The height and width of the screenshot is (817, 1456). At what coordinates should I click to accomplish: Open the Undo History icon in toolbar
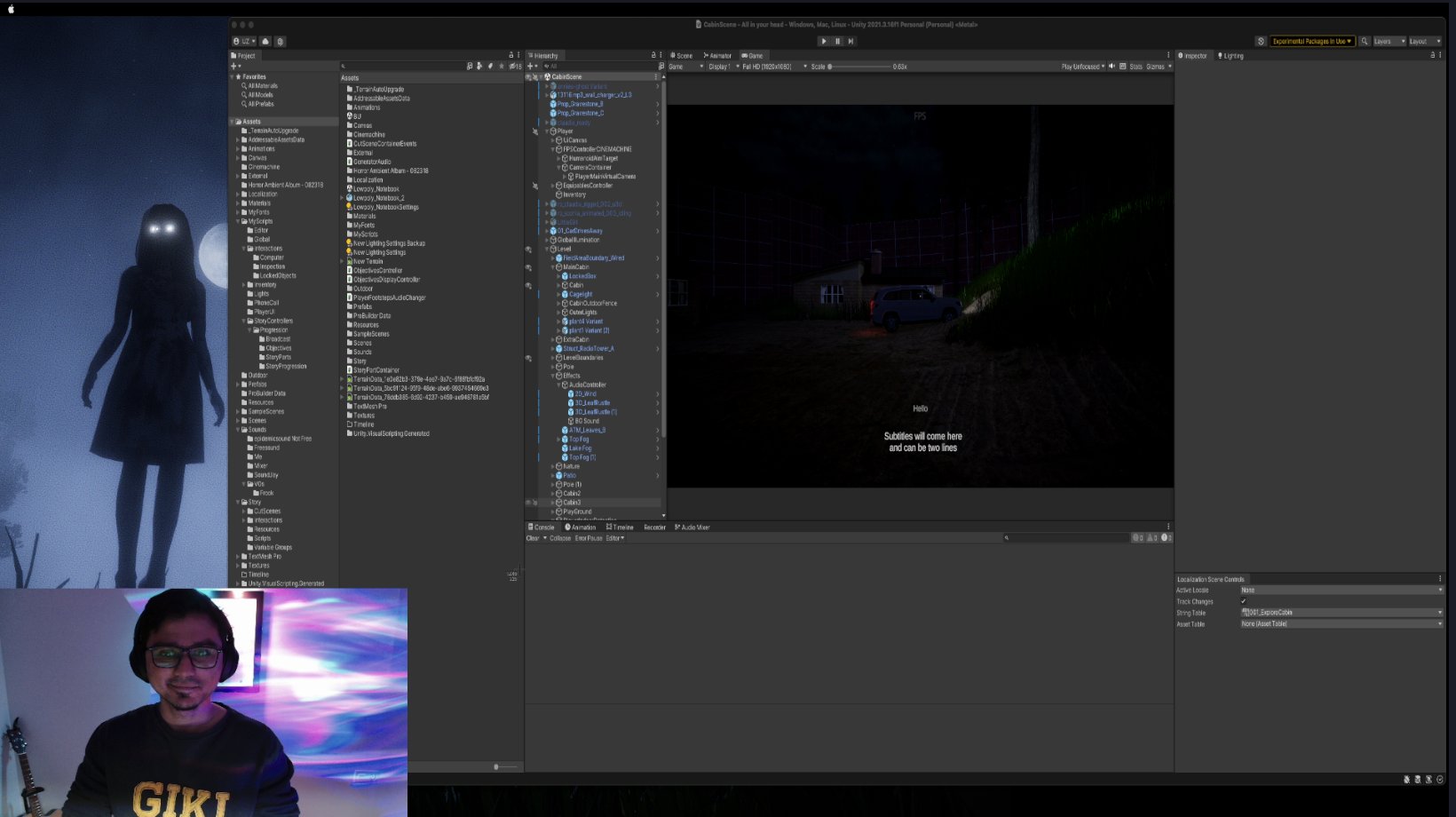point(1261,41)
